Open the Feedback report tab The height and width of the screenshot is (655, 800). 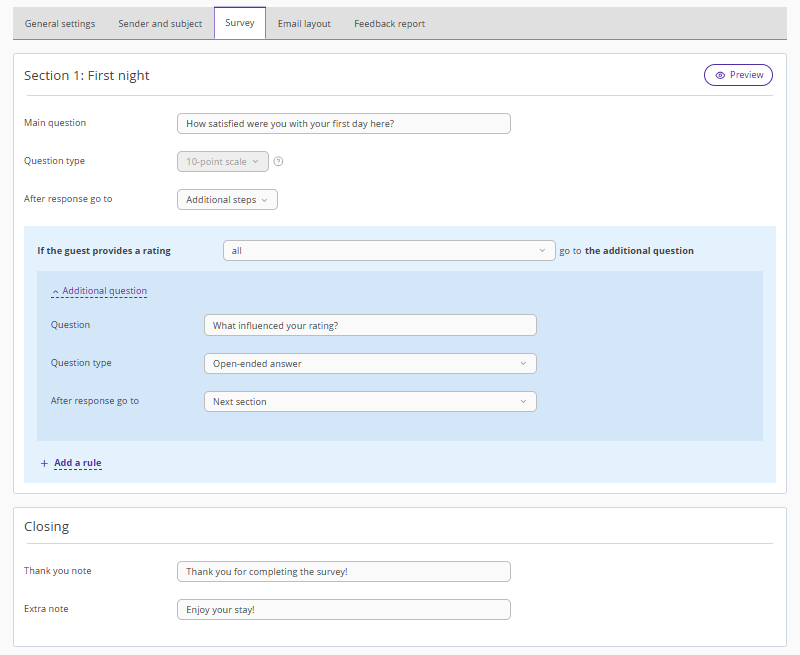pos(389,24)
